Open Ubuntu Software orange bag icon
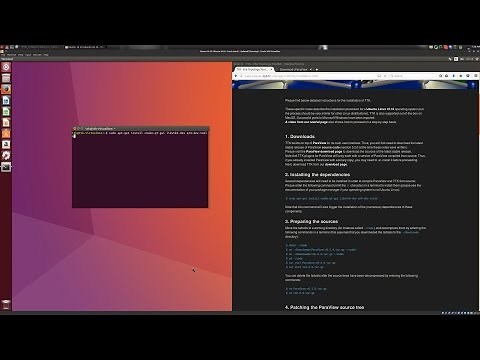This screenshot has height=360, width=480. 6,133
